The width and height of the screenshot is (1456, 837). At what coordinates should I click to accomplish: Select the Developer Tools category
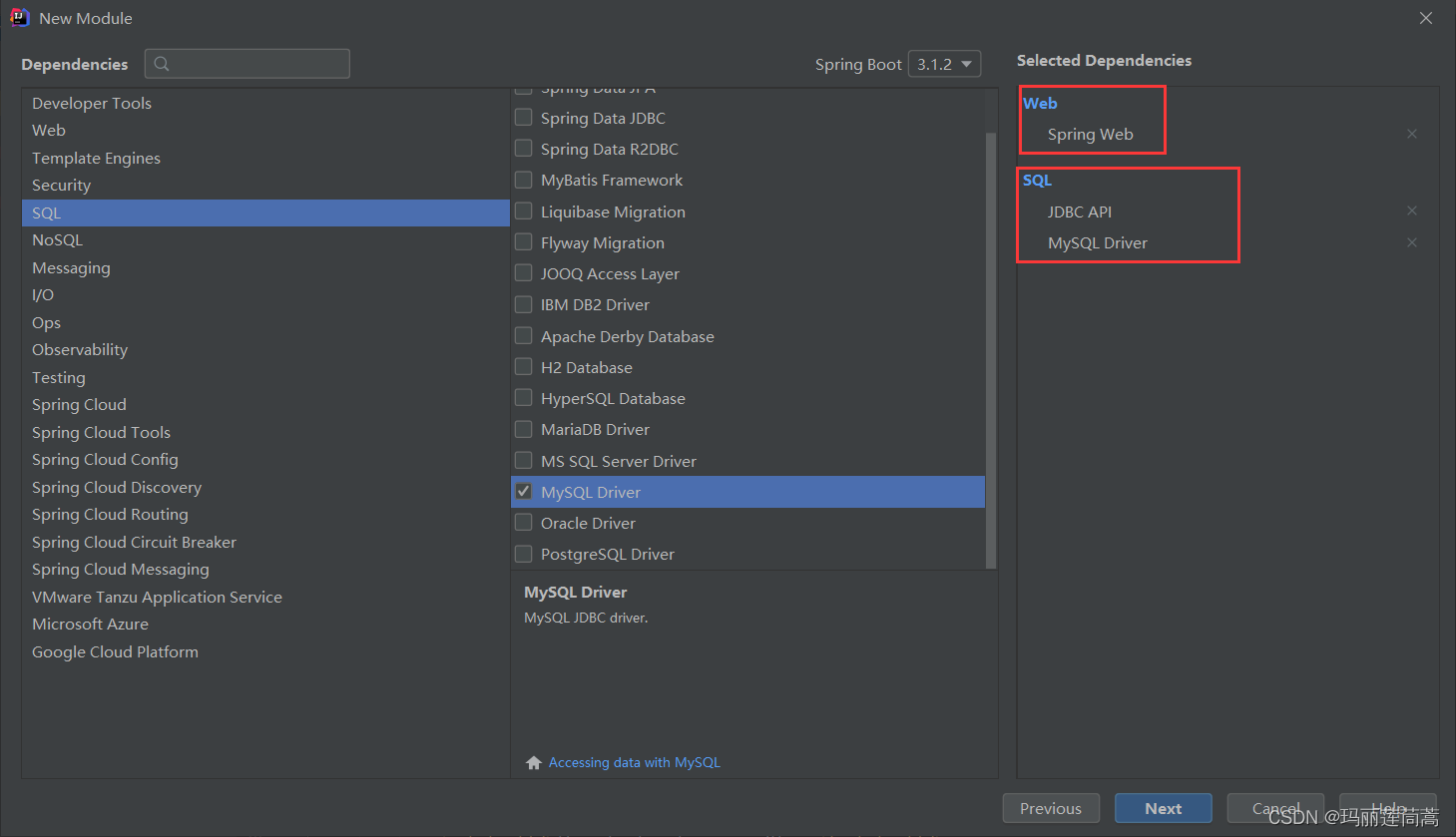pyautogui.click(x=265, y=103)
